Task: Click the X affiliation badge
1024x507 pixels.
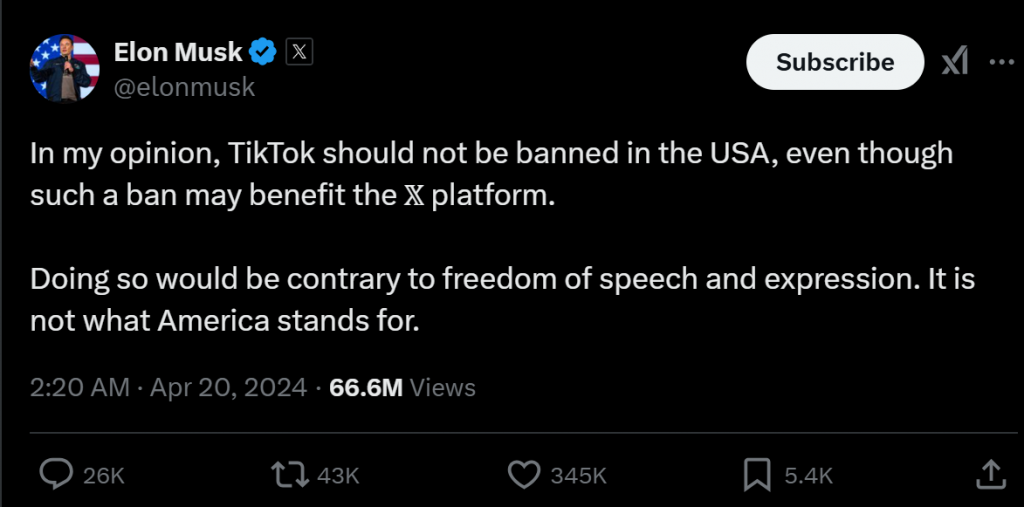Action: click(299, 50)
